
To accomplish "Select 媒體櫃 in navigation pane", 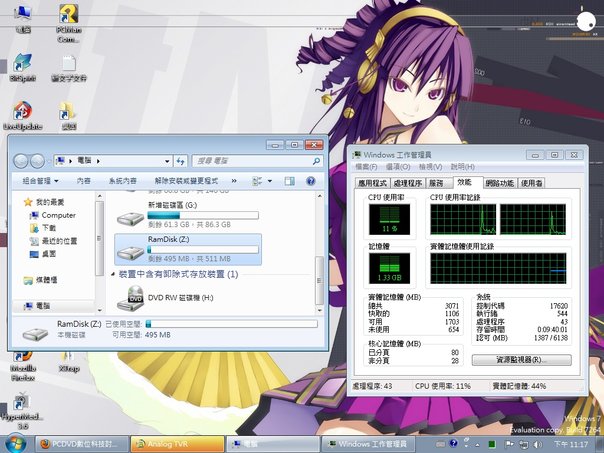I will pyautogui.click(x=40, y=280).
